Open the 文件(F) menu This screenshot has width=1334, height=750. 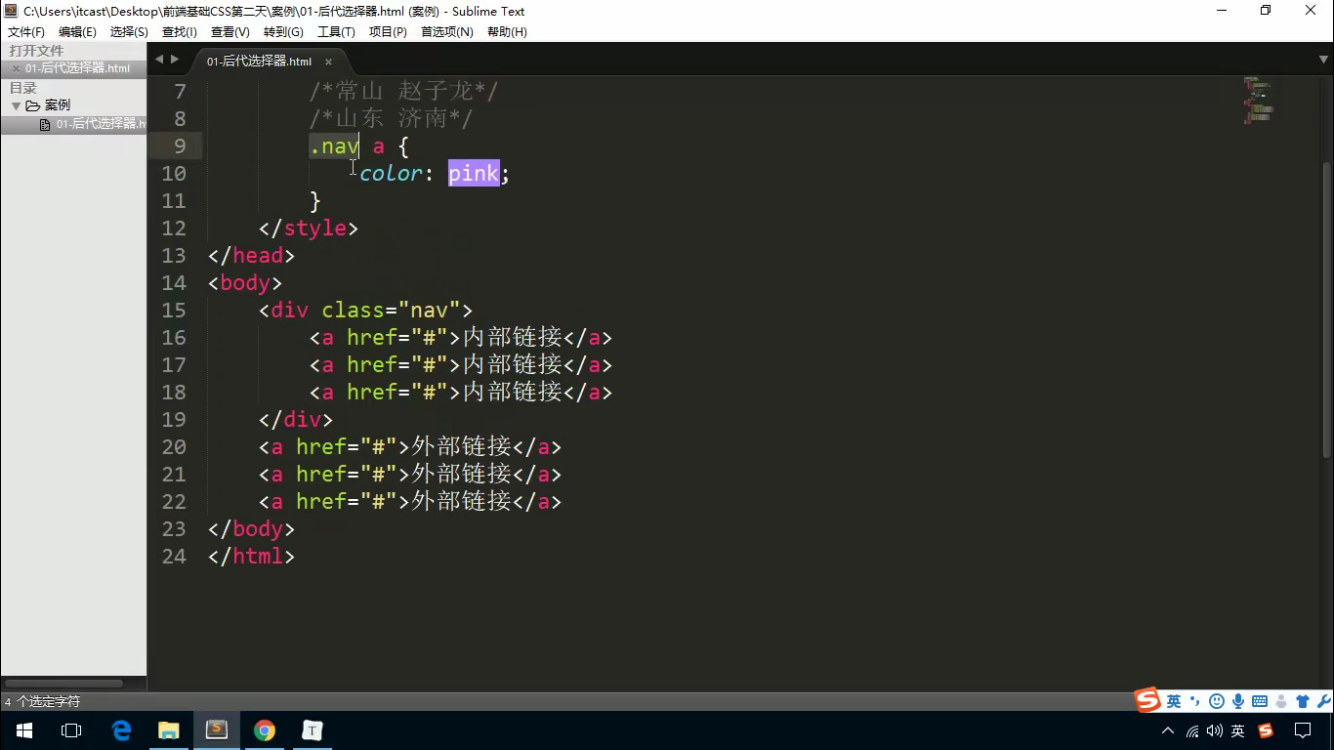tap(26, 32)
